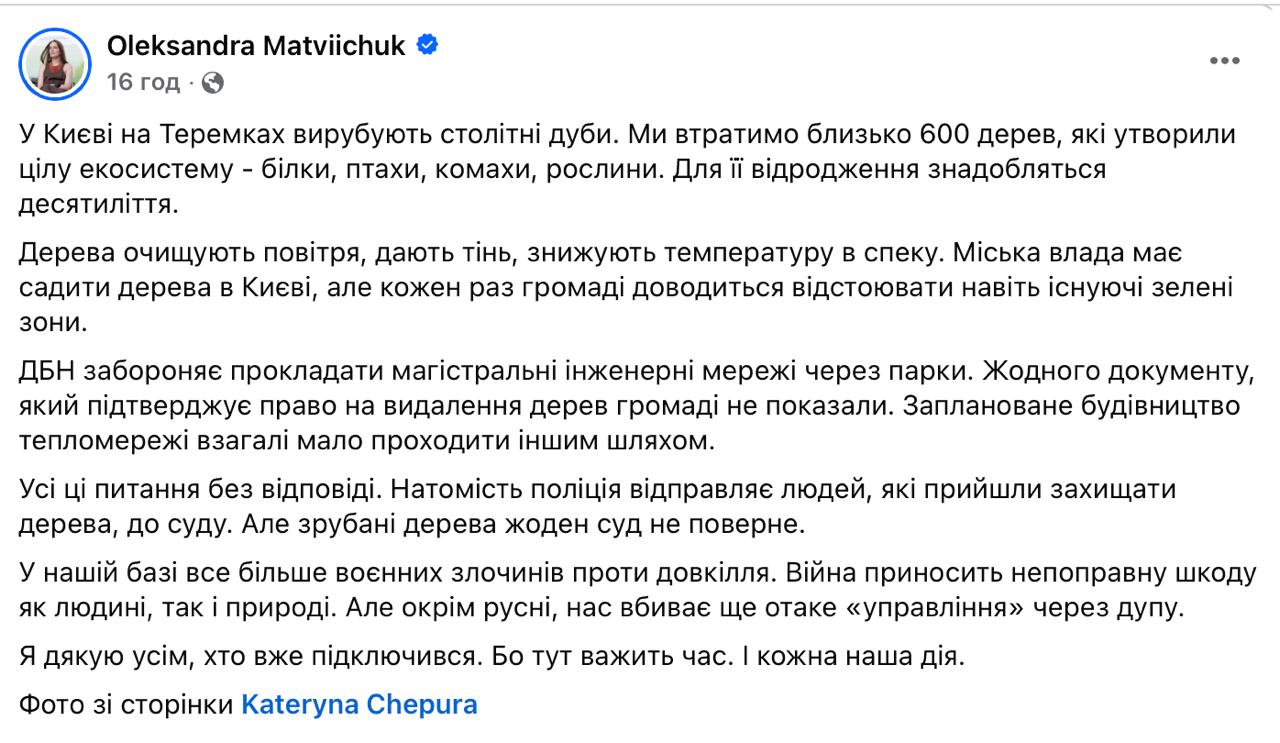Screen dimensions: 1280x743
Task: Click the globe public-audience icon
Action: coord(212,84)
